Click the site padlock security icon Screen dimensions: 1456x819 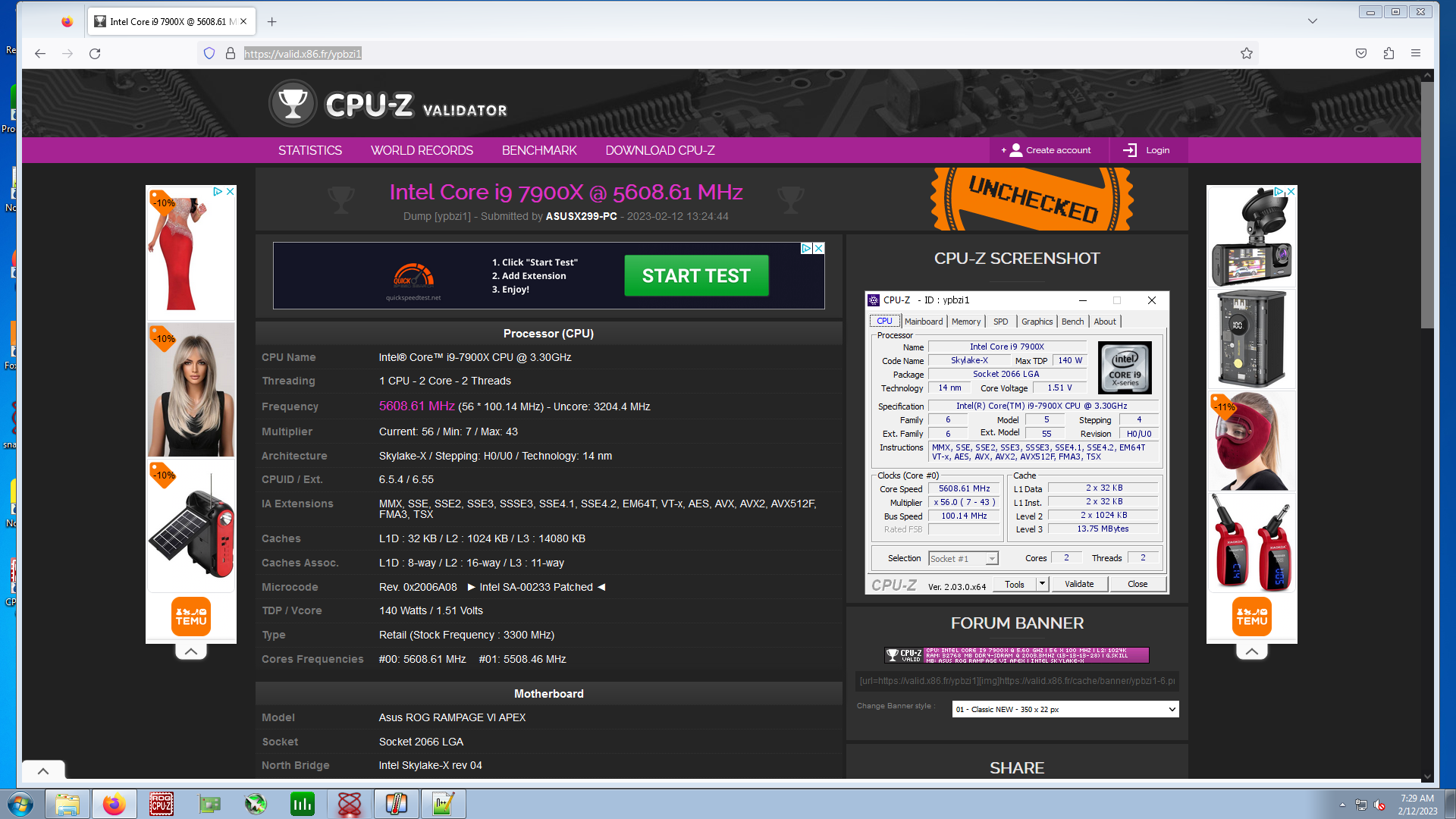pyautogui.click(x=231, y=53)
